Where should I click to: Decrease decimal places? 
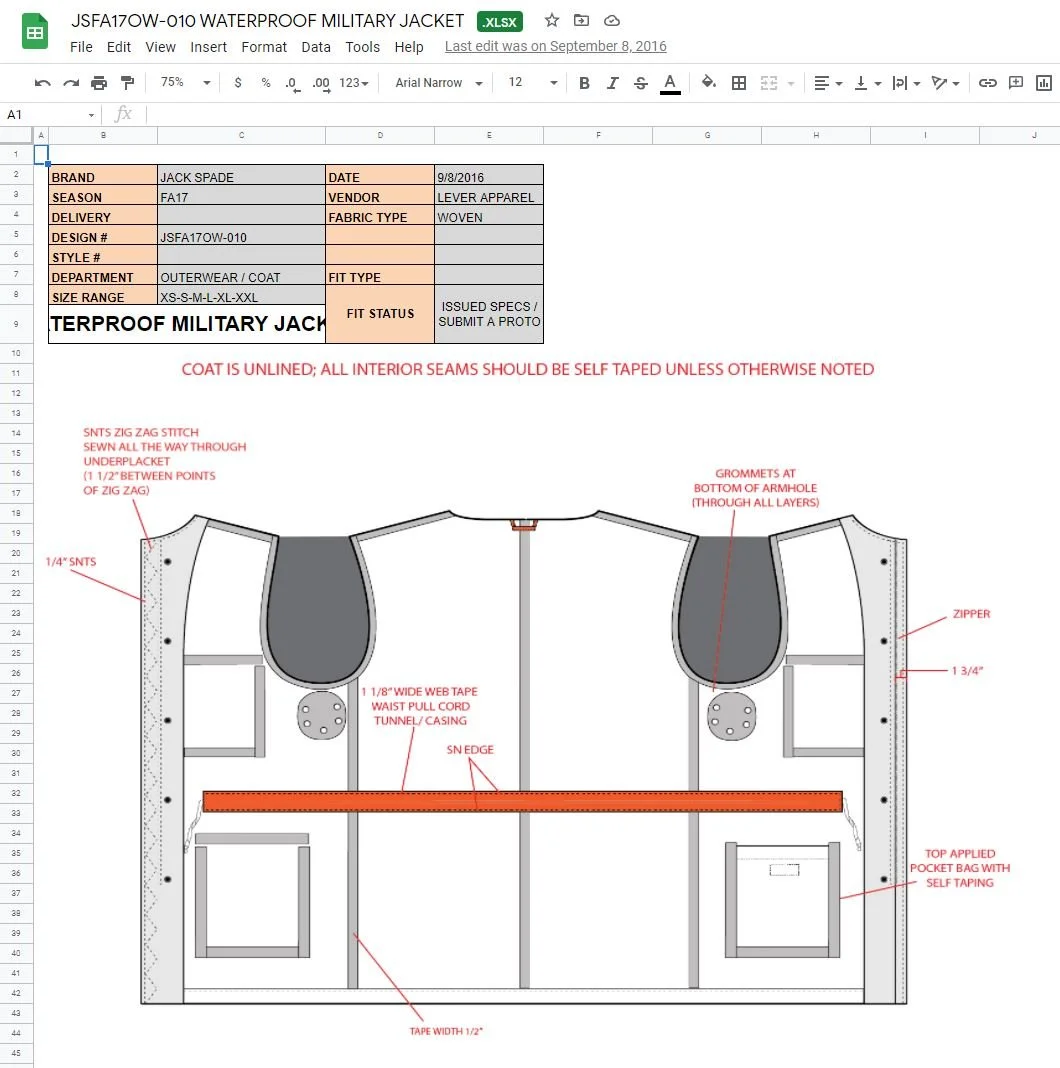[x=292, y=83]
